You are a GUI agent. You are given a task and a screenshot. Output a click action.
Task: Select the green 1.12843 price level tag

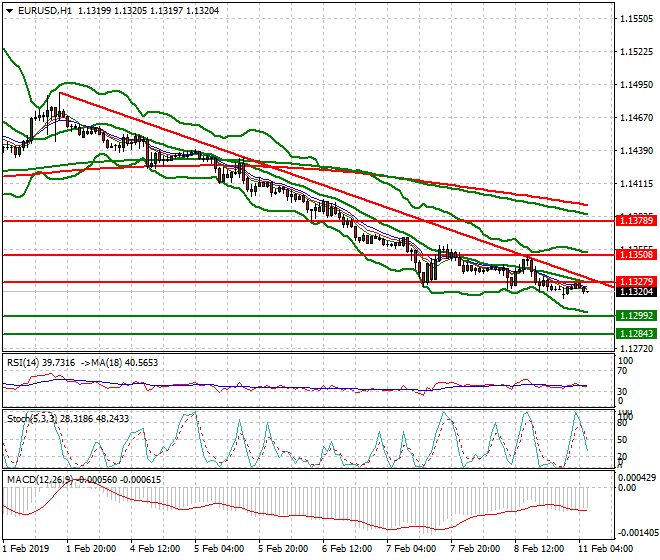tap(636, 333)
